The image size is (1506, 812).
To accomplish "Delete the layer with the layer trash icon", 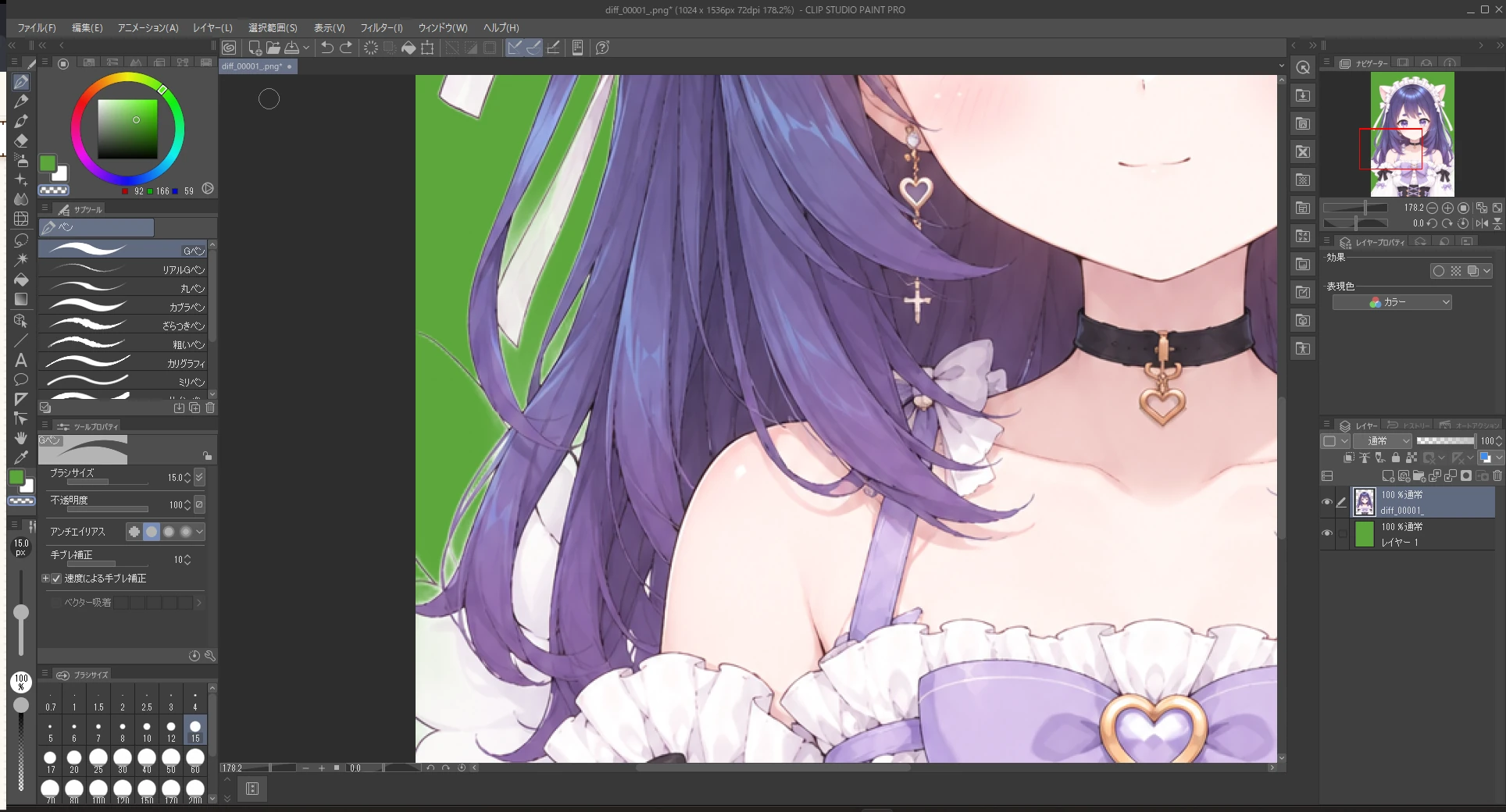I will pos(1497,475).
